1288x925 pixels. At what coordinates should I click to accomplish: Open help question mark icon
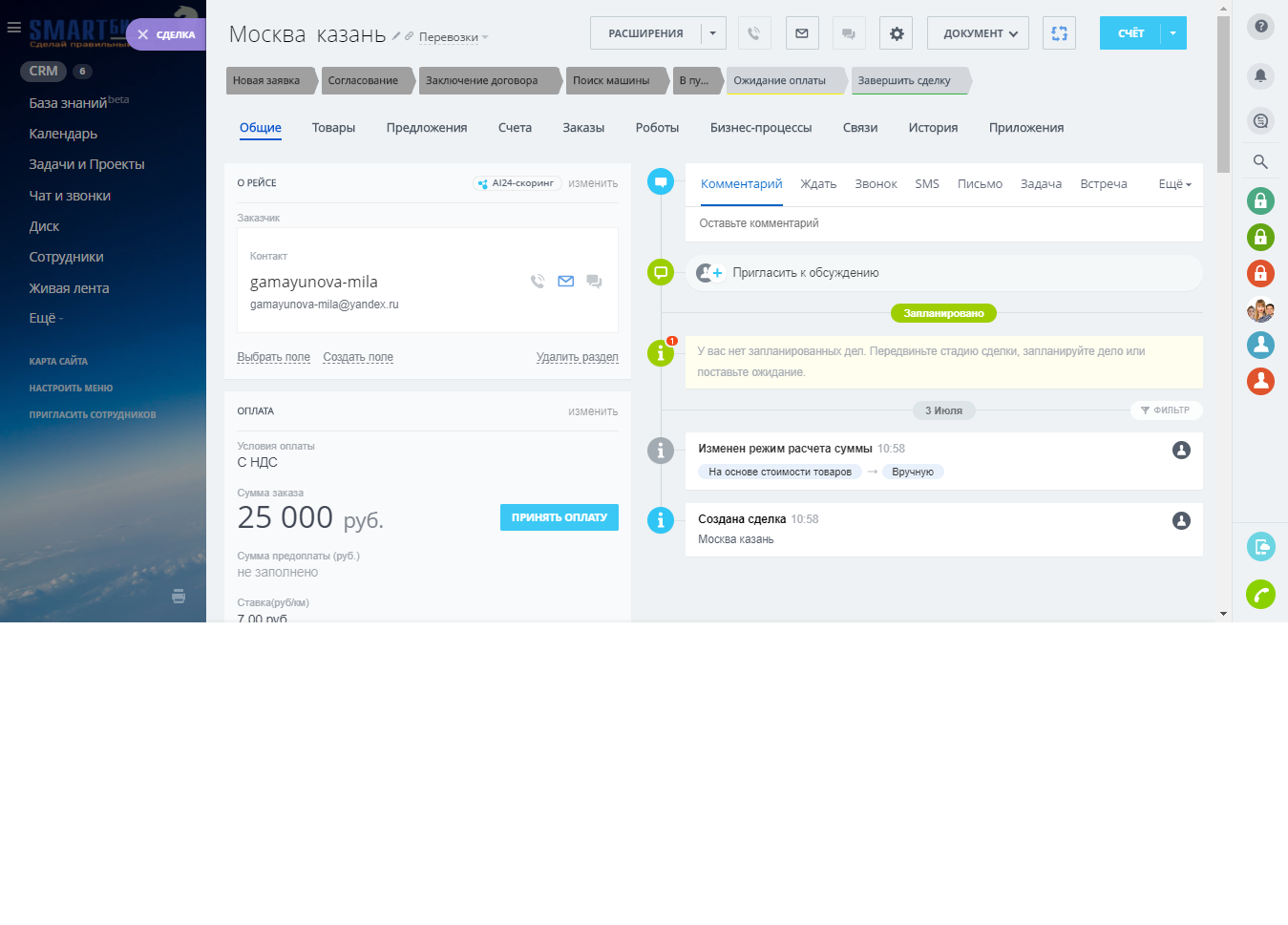coord(1260,26)
